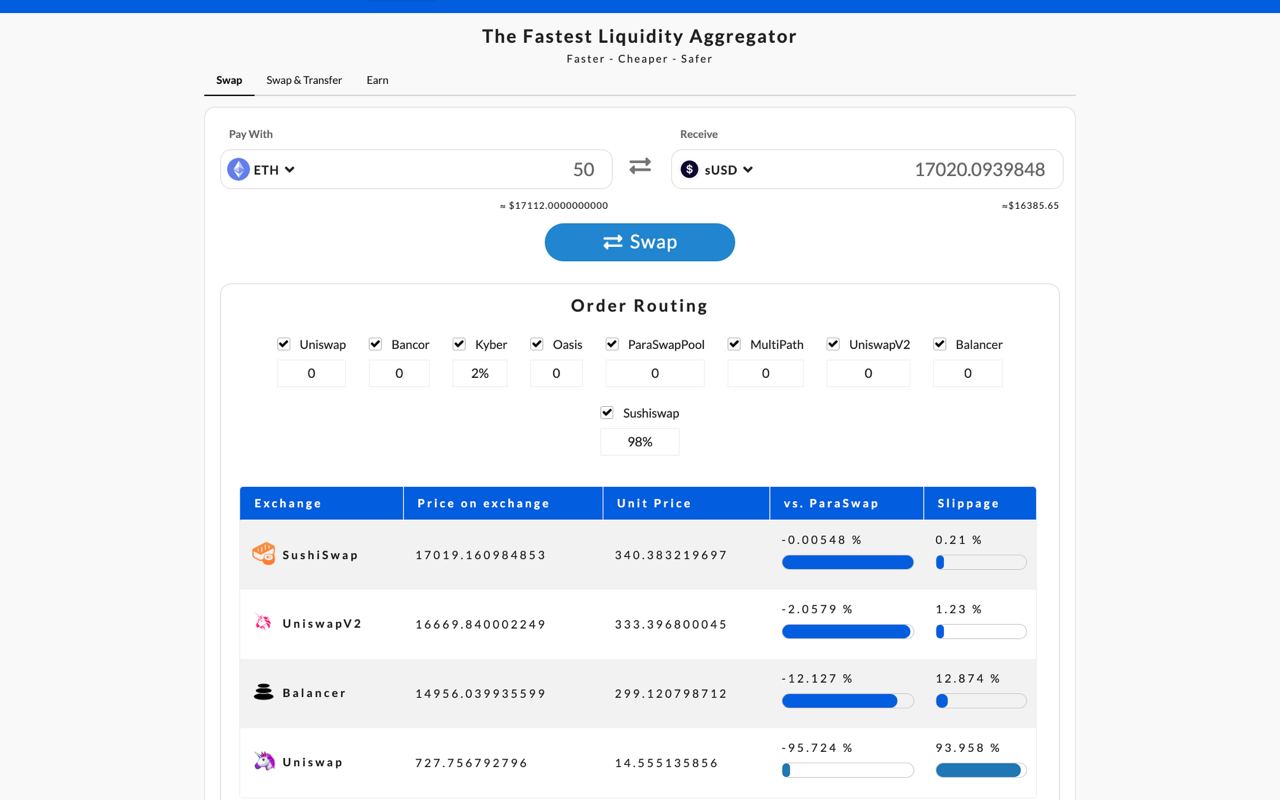Viewport: 1280px width, 800px height.
Task: Click the Uniswap percentage input box
Action: (x=311, y=373)
